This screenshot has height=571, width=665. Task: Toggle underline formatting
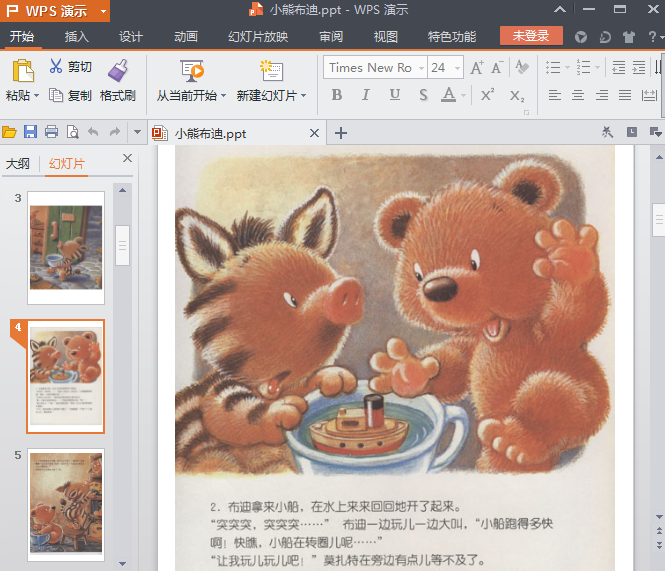pyautogui.click(x=395, y=95)
